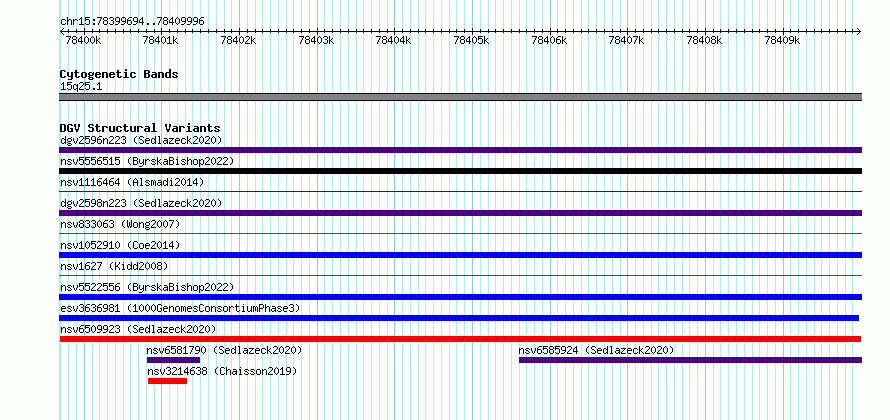Screen dimensions: 890x420
Task: Open variant nsv5556515 (ByrskaBishop2022) label
Action: point(147,161)
